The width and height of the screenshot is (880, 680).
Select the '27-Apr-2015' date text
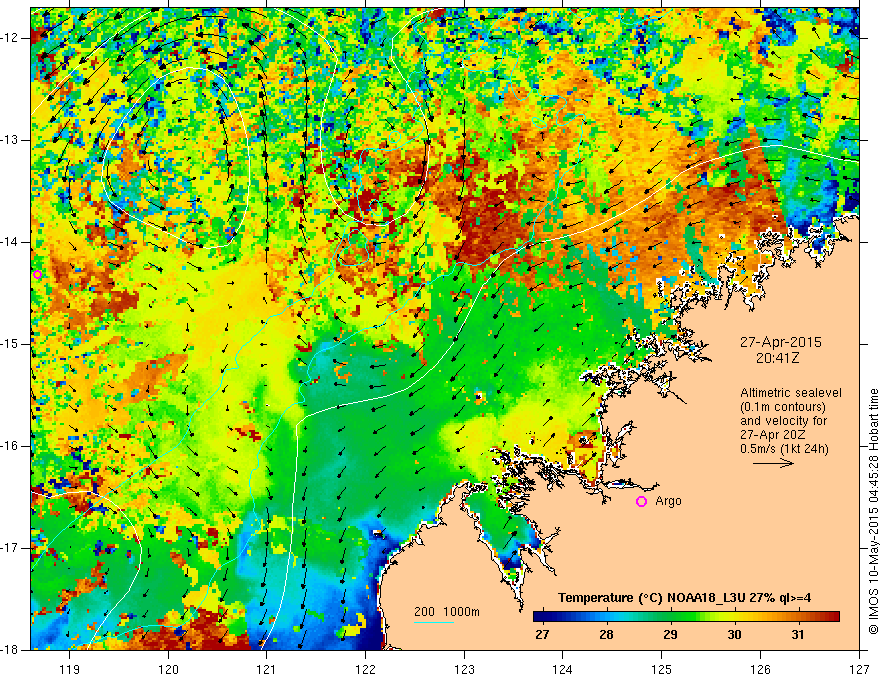pyautogui.click(x=780, y=342)
